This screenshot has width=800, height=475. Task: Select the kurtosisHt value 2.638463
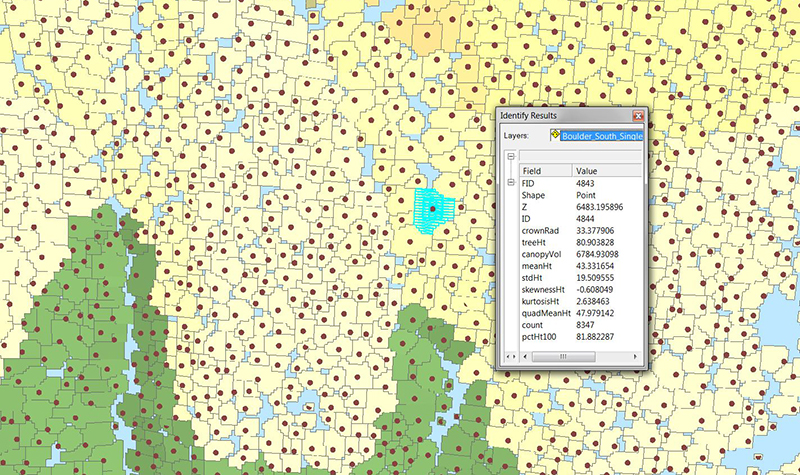[592, 301]
